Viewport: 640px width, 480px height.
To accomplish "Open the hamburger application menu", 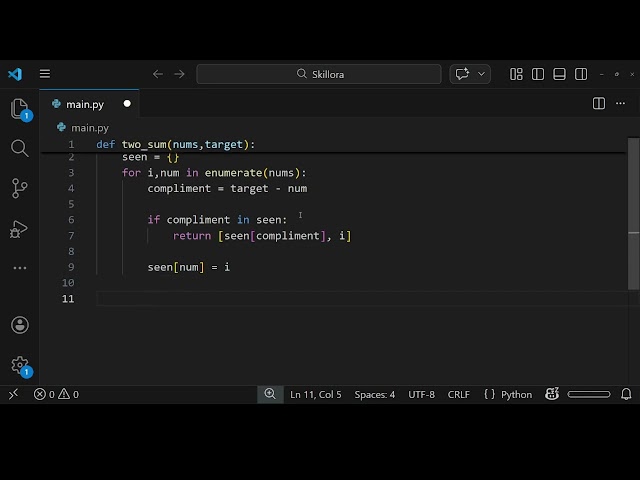I will coord(45,74).
